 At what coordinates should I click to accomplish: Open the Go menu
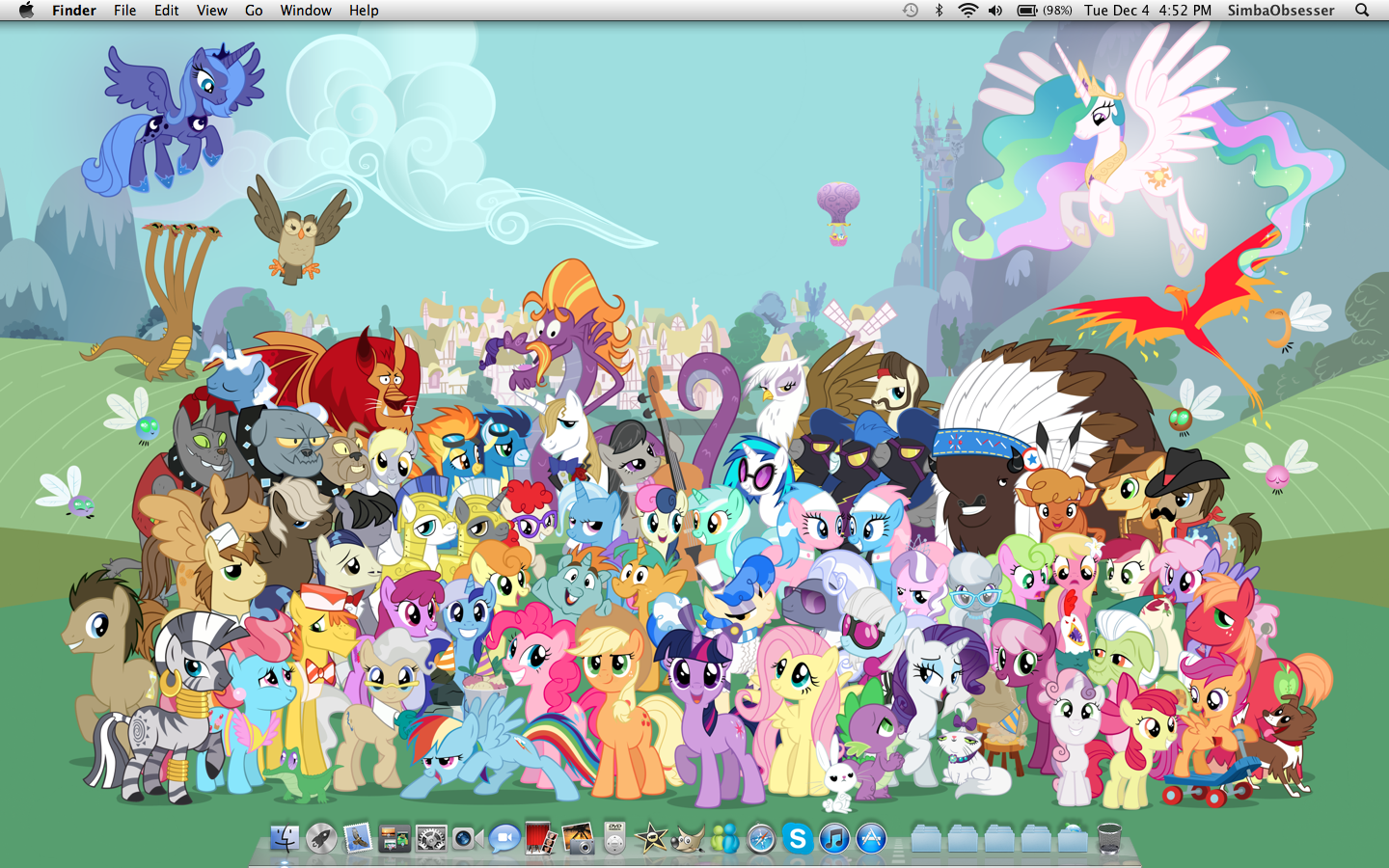pyautogui.click(x=254, y=11)
